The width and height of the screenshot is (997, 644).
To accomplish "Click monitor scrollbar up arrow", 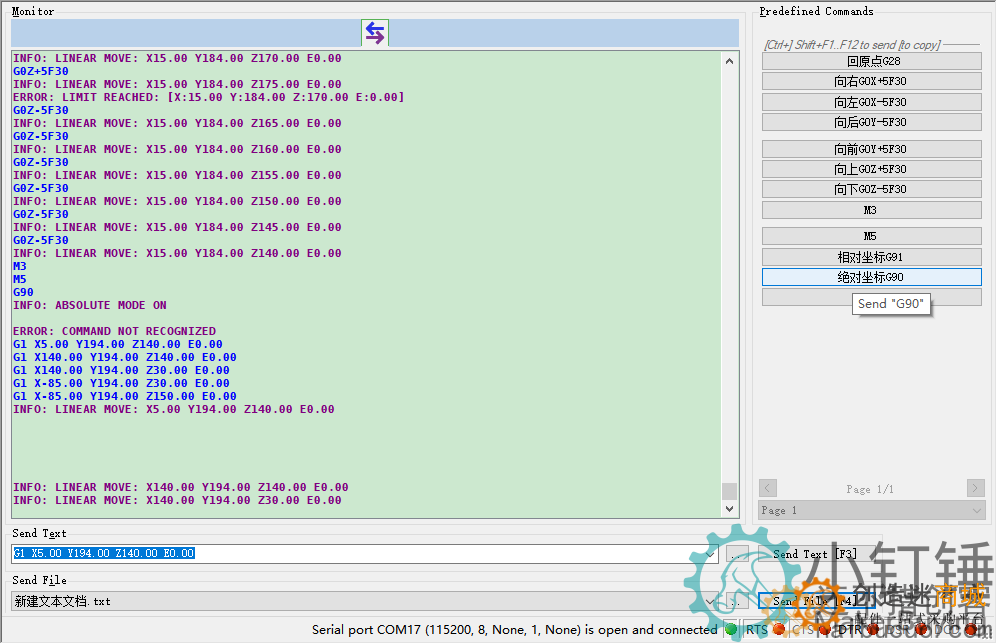I will [729, 61].
